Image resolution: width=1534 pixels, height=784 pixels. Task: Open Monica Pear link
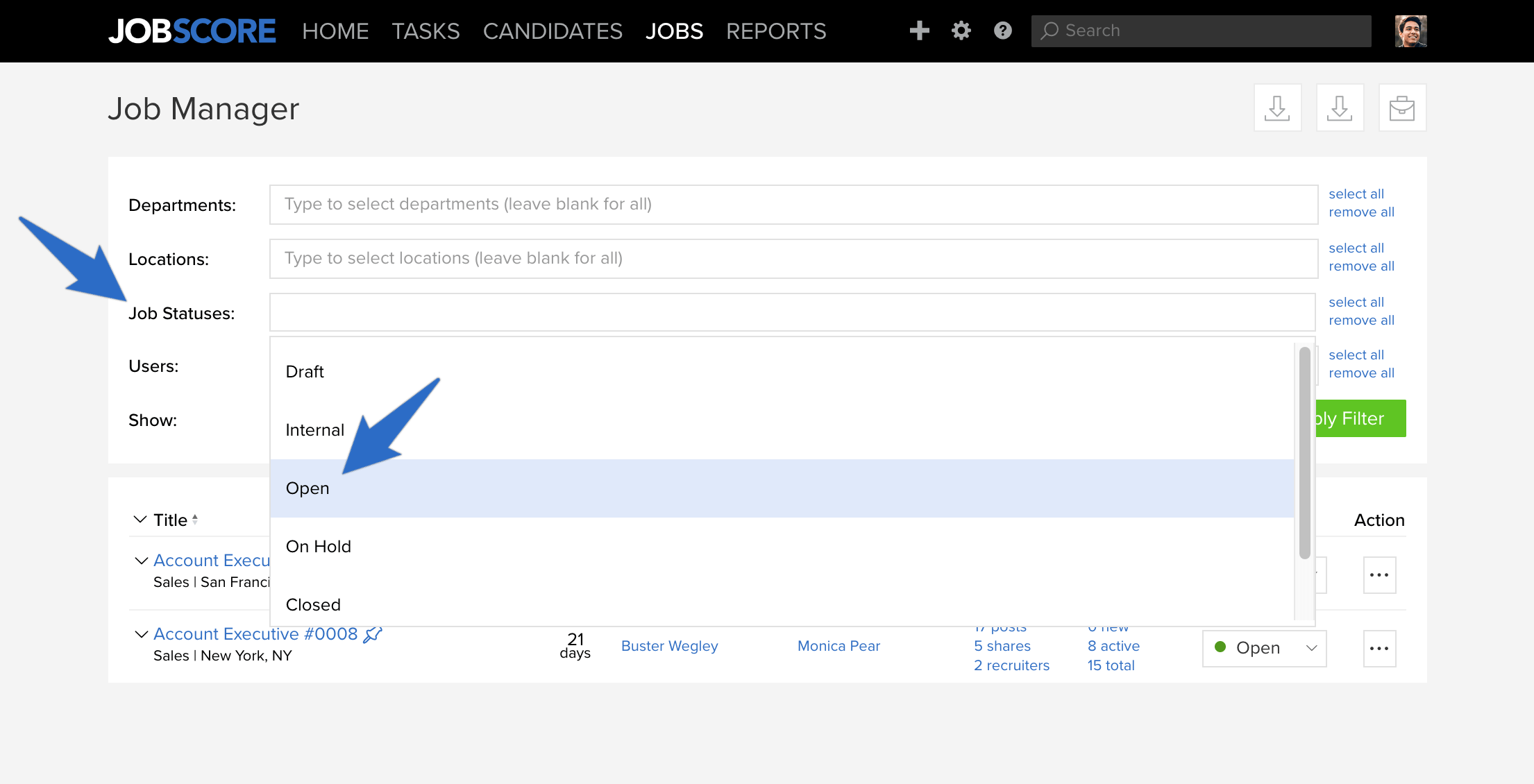click(x=838, y=646)
